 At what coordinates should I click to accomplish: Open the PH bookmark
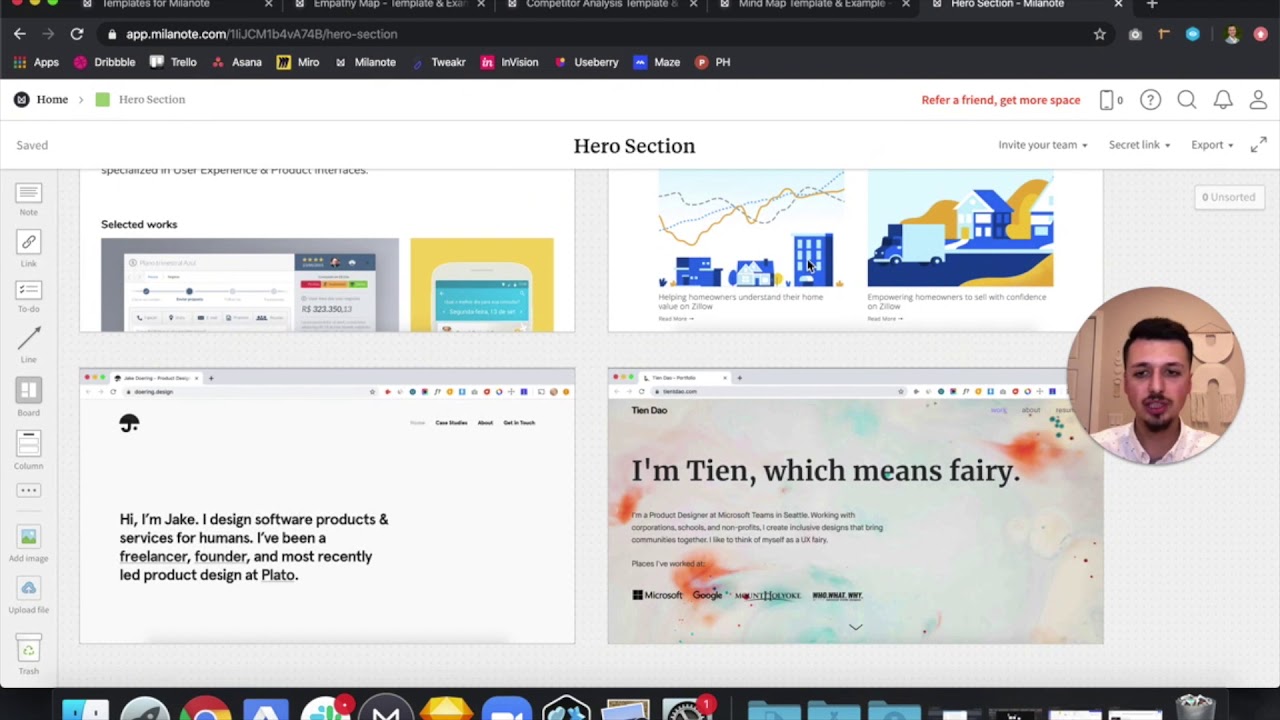click(x=713, y=62)
